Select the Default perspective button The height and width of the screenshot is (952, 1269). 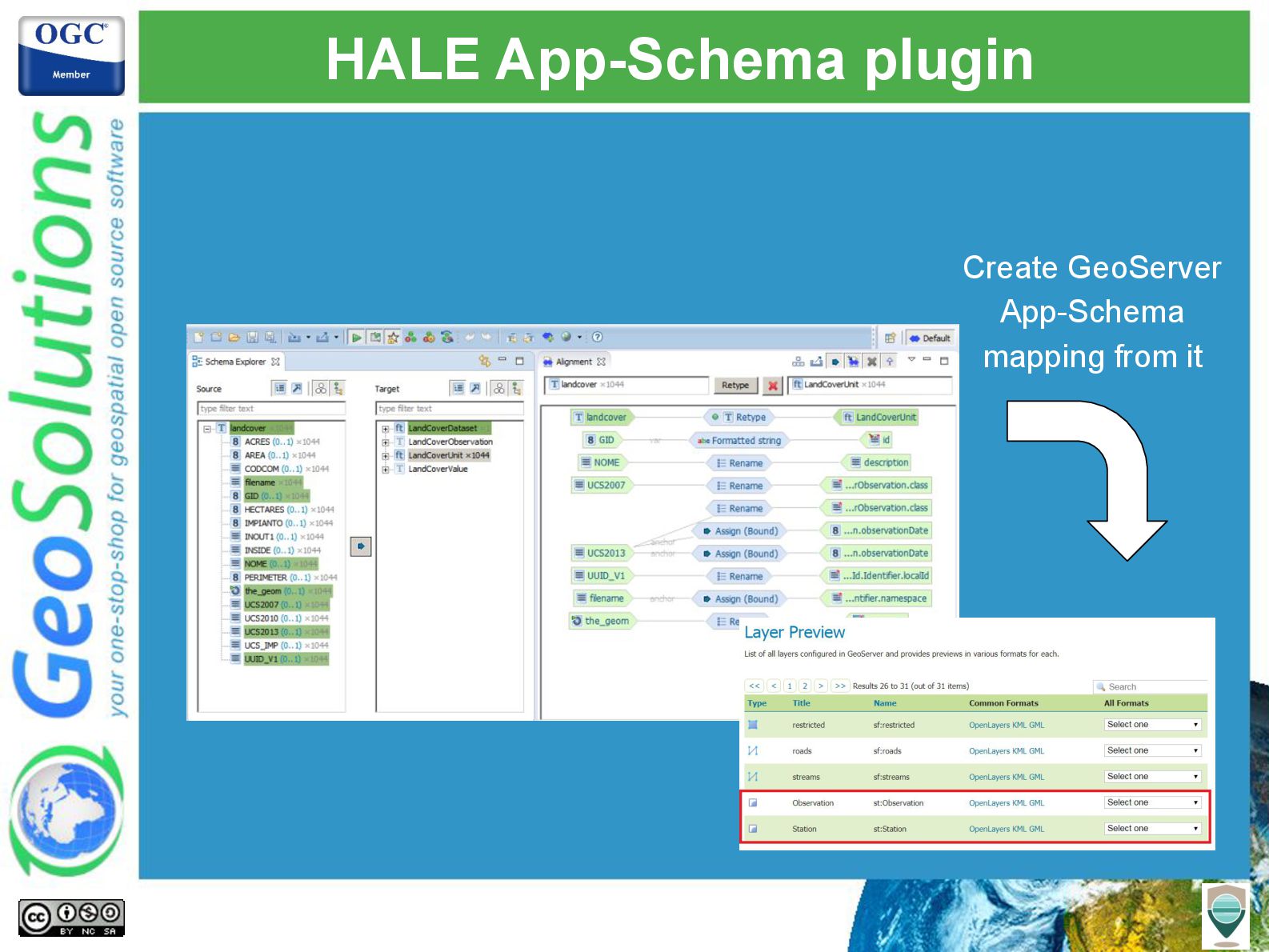click(930, 338)
